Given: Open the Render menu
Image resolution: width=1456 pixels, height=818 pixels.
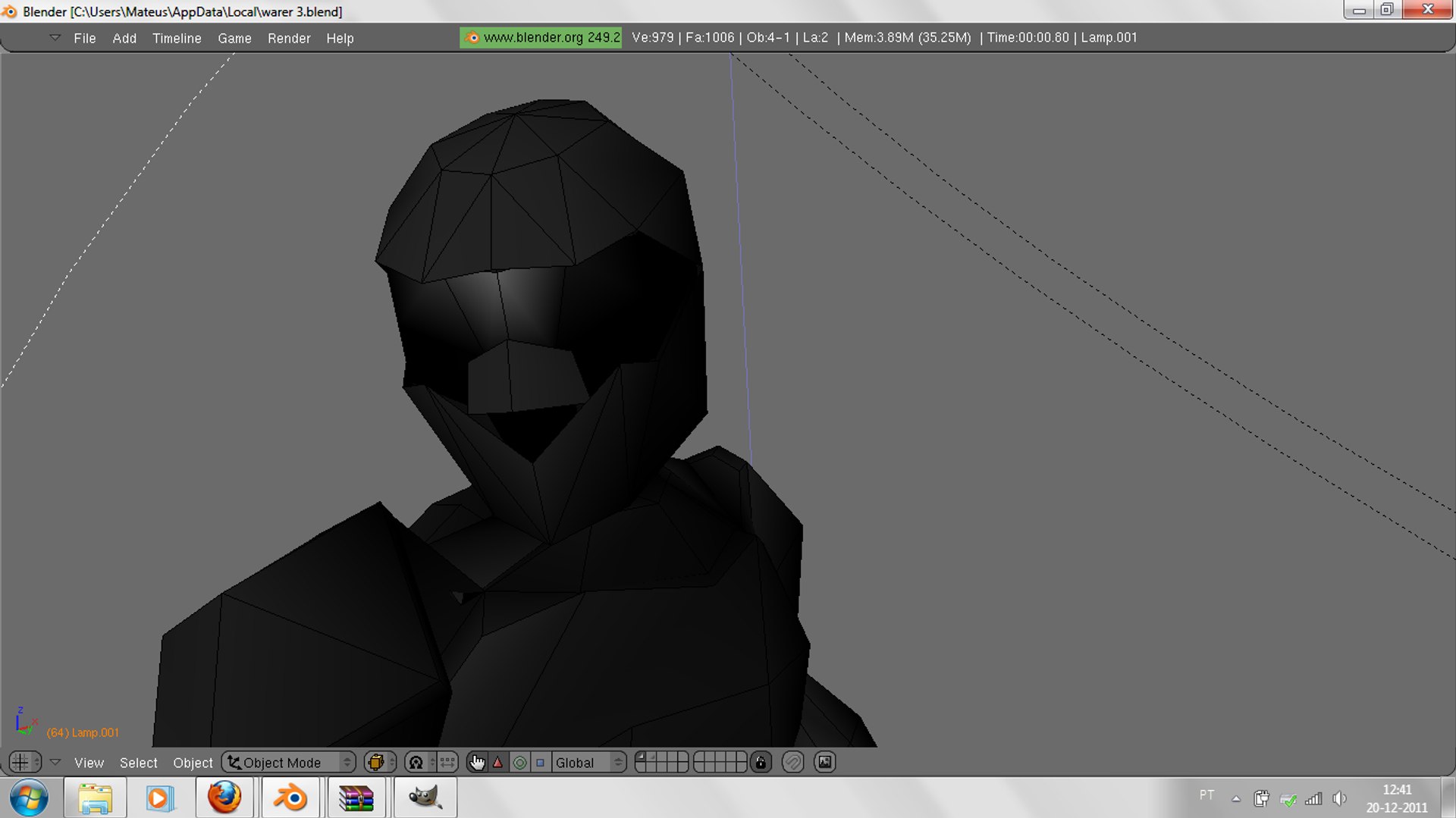Looking at the screenshot, I should 288,38.
